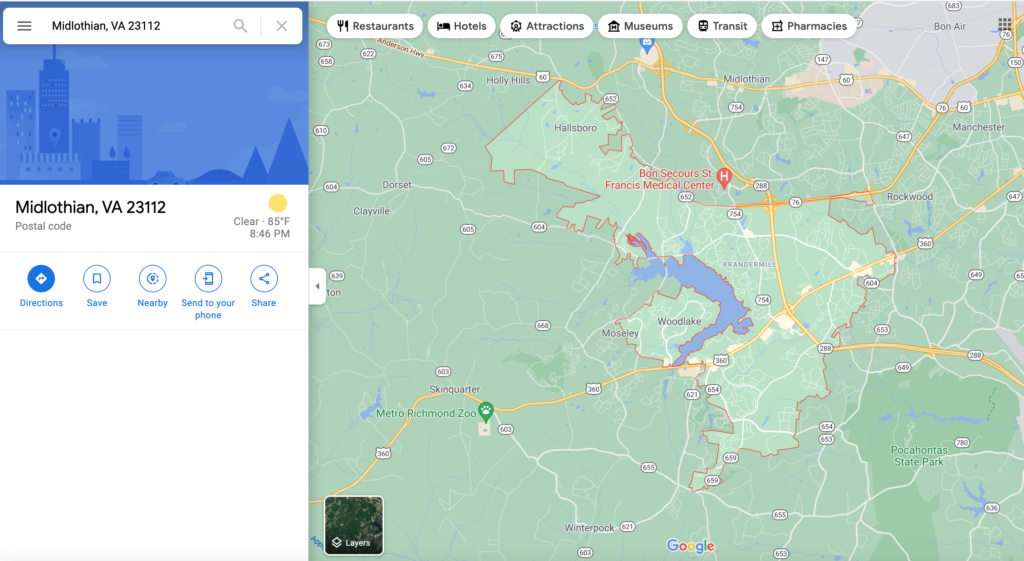The image size is (1024, 561).
Task: Select the Hotels filter chip
Action: [x=462, y=26]
